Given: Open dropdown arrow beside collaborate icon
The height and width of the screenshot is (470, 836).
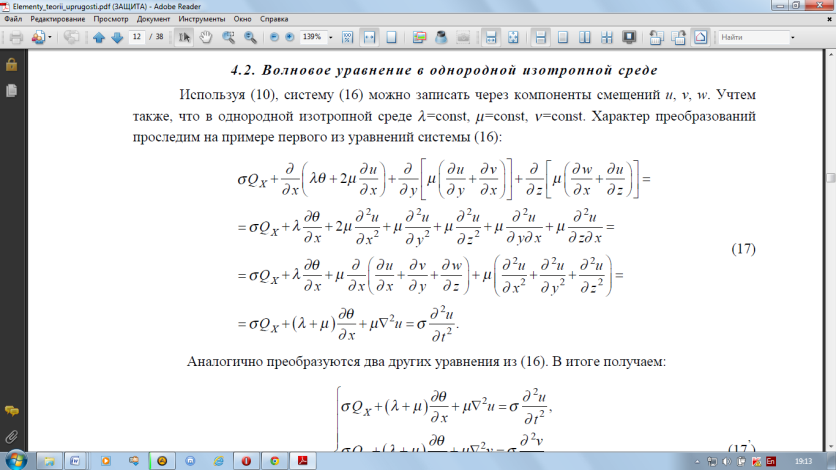Looking at the screenshot, I should pyautogui.click(x=50, y=37).
